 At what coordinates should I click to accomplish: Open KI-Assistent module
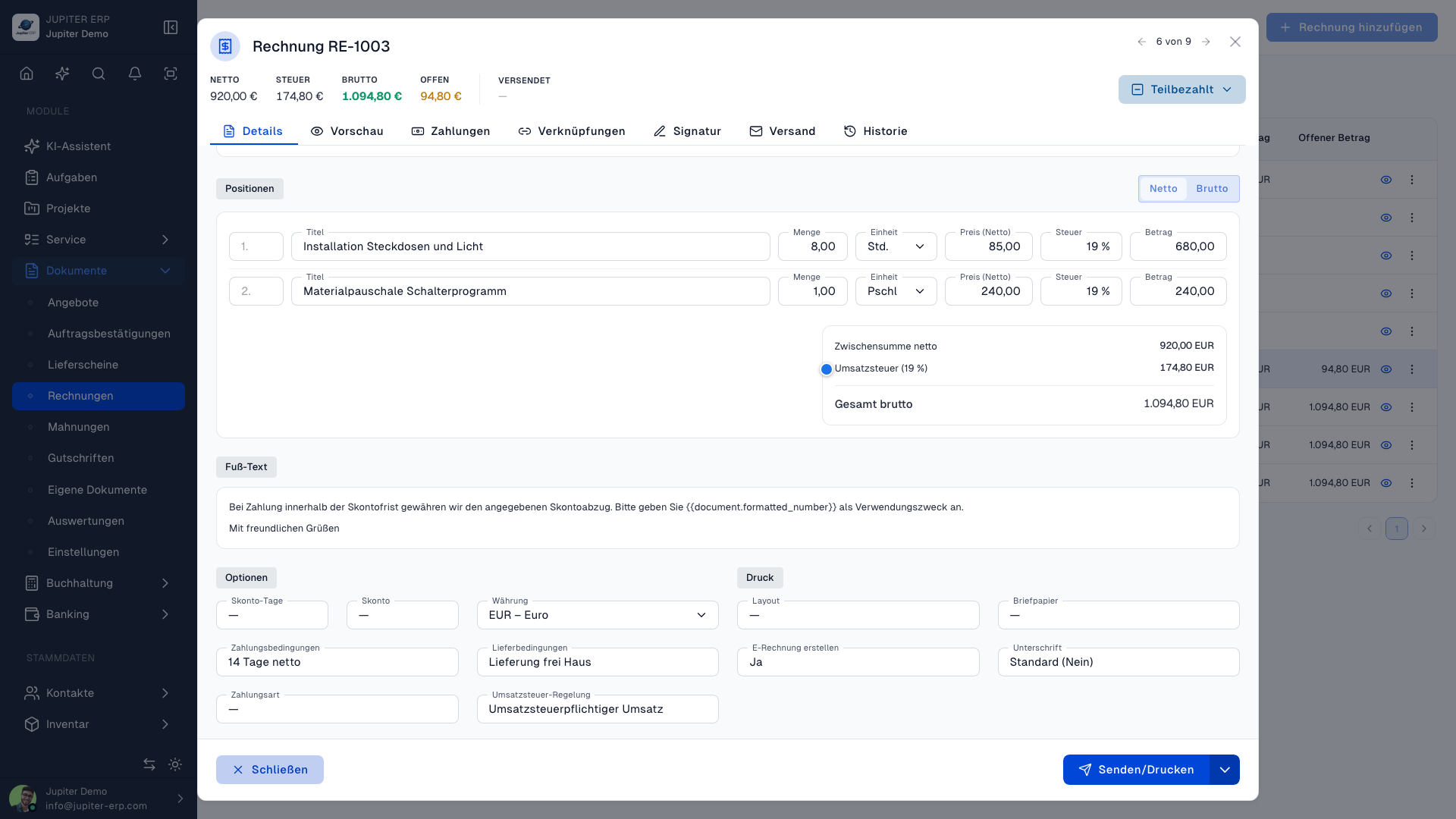99,146
